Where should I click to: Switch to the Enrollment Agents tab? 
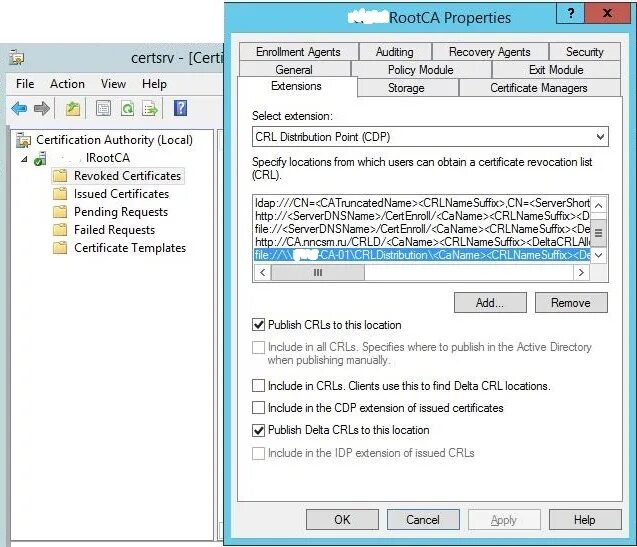click(x=299, y=52)
